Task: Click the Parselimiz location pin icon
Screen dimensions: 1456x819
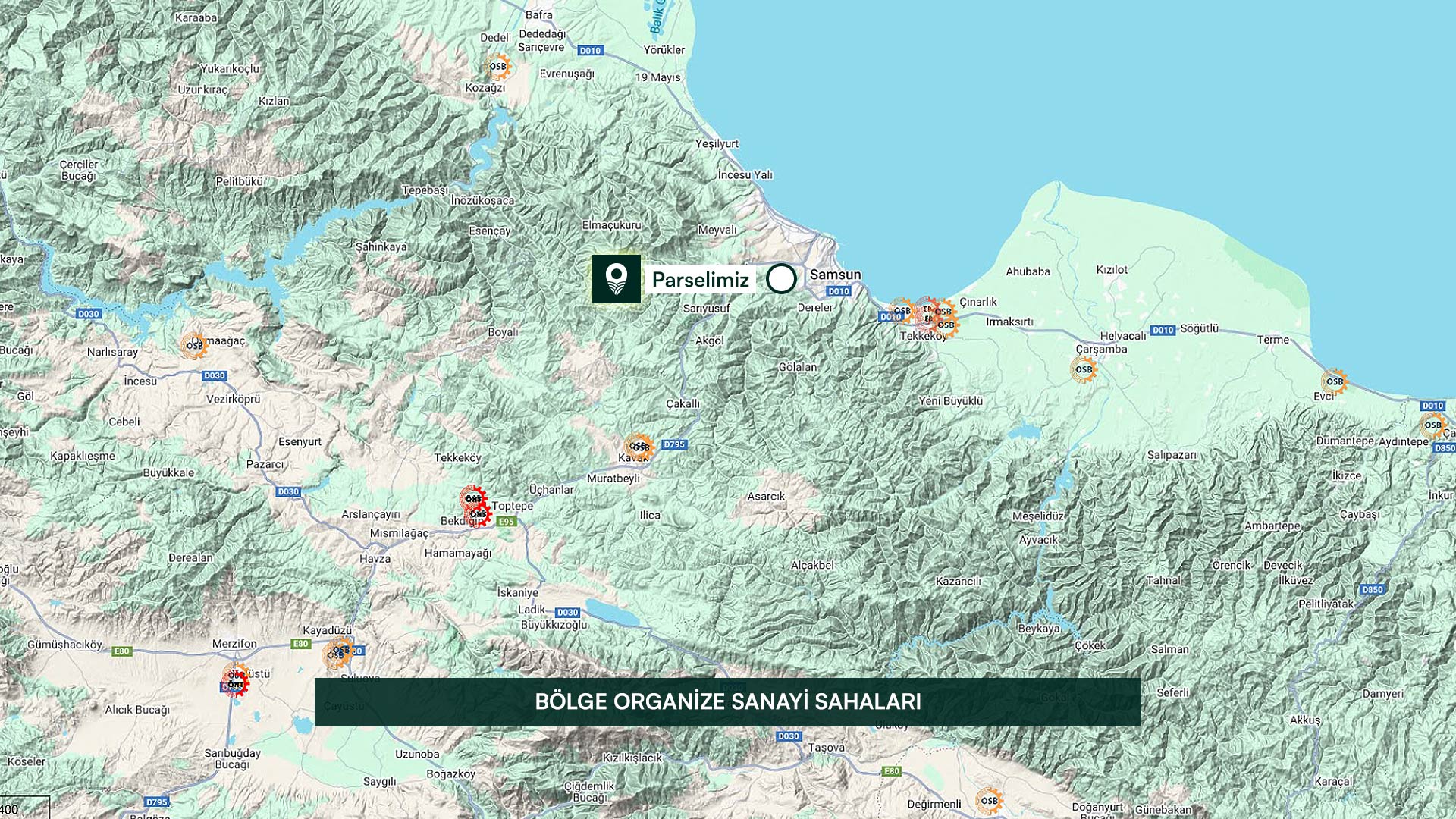Action: tap(617, 279)
